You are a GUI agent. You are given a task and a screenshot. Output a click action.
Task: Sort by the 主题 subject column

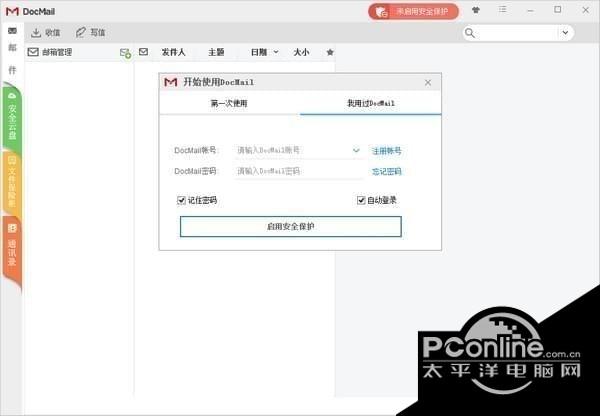(x=216, y=52)
